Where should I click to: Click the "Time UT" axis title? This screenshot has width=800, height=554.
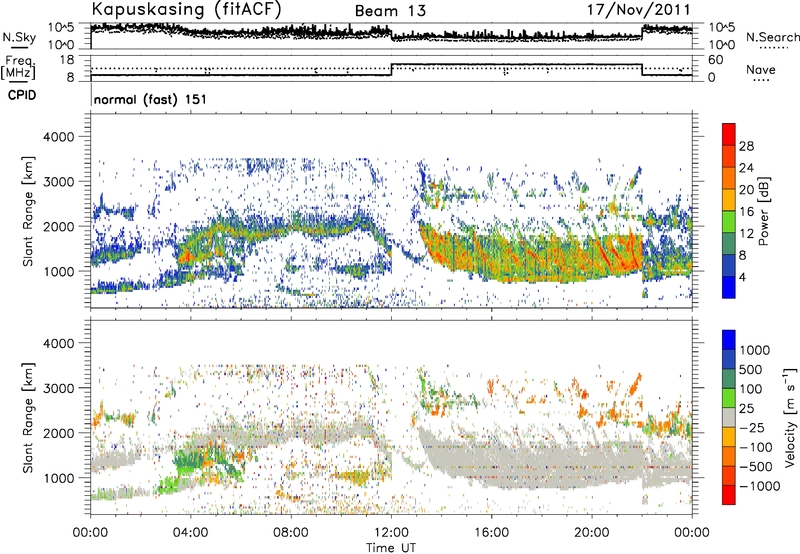pos(391,548)
